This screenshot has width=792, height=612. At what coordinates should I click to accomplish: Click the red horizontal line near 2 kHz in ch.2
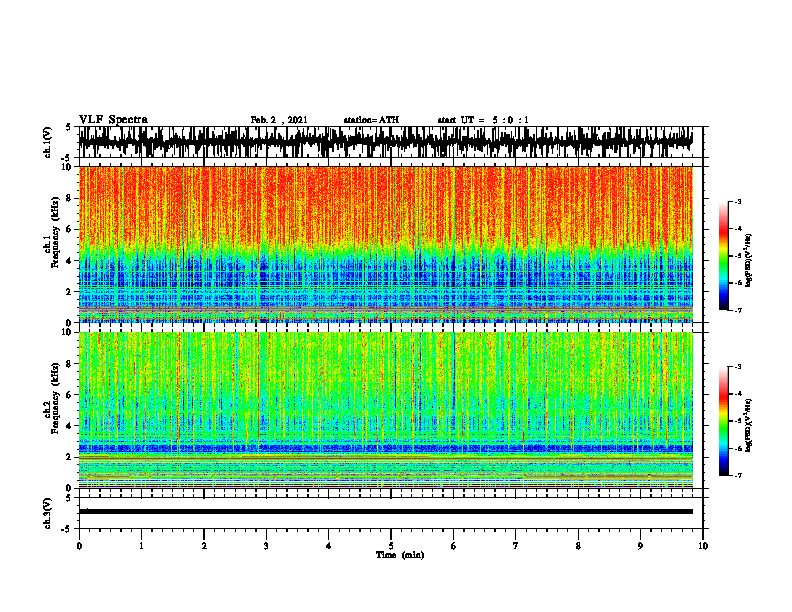pyautogui.click(x=385, y=456)
